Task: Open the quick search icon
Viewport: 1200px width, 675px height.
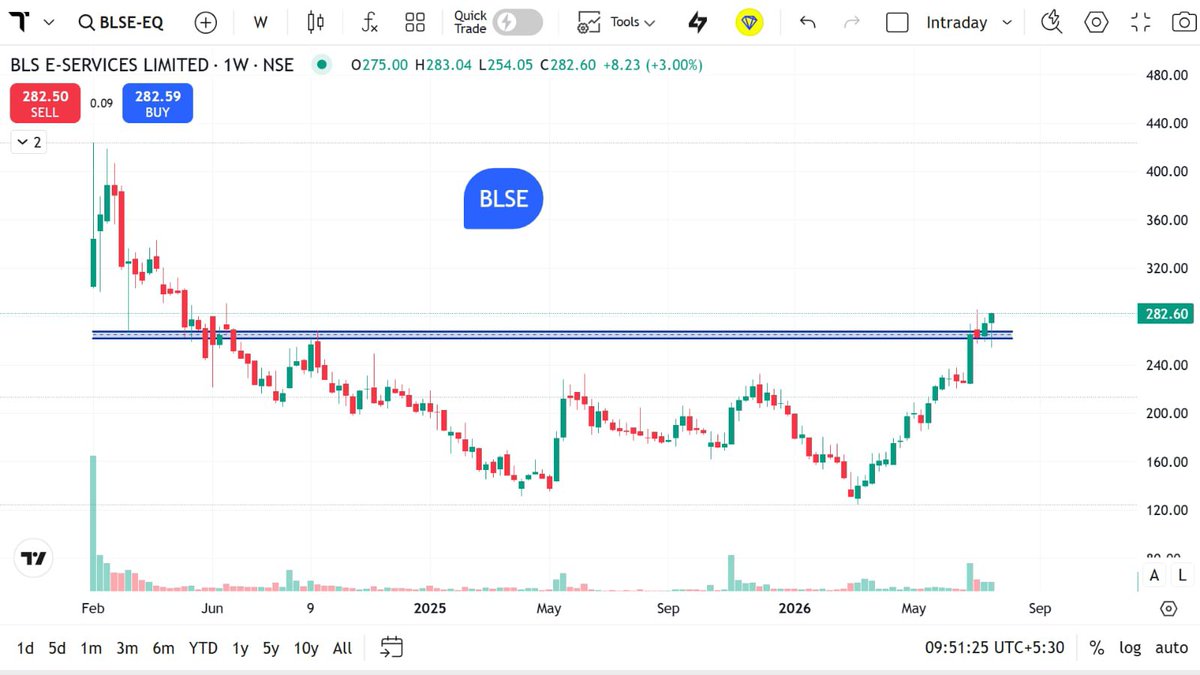Action: click(x=1051, y=22)
